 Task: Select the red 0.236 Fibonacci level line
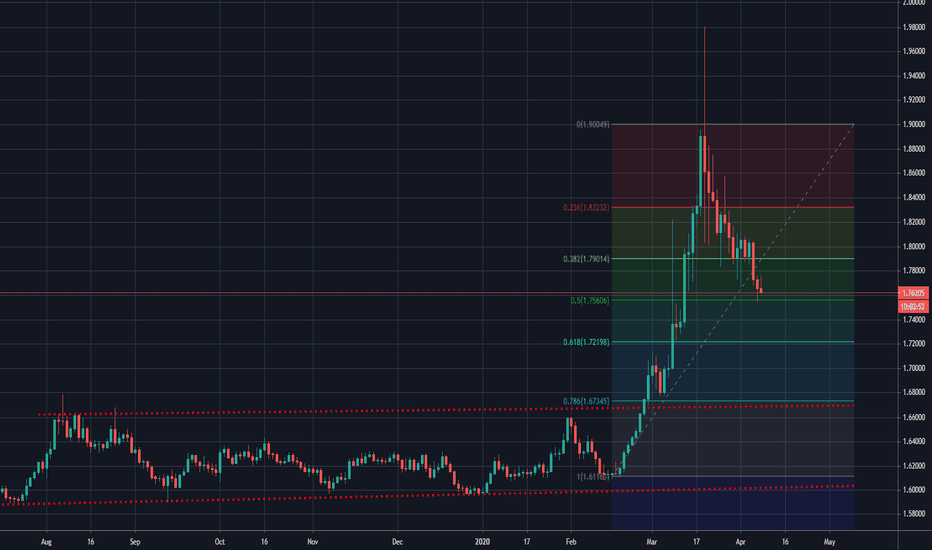tap(733, 208)
